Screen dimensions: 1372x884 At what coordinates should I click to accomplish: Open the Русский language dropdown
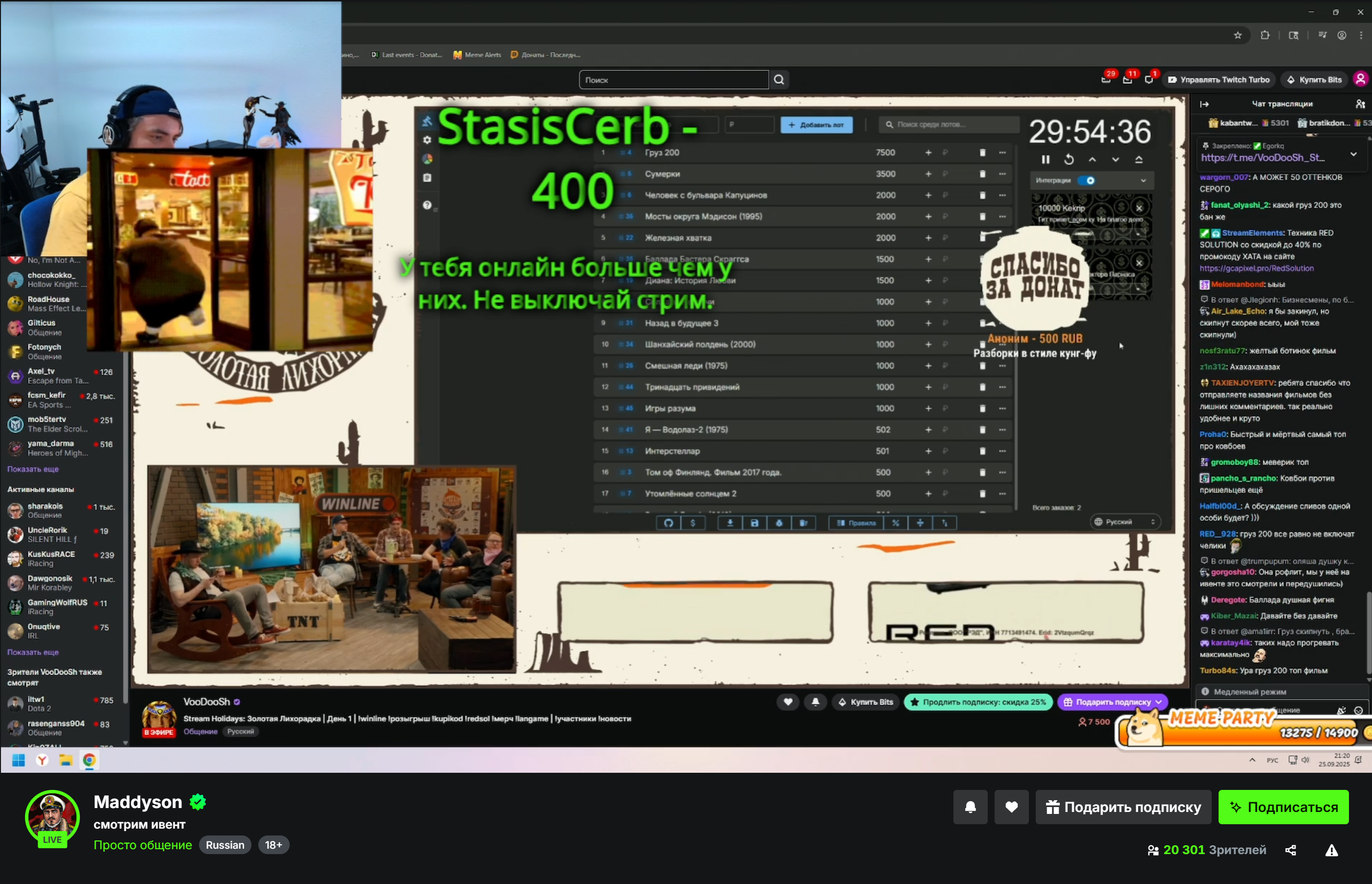(1124, 522)
